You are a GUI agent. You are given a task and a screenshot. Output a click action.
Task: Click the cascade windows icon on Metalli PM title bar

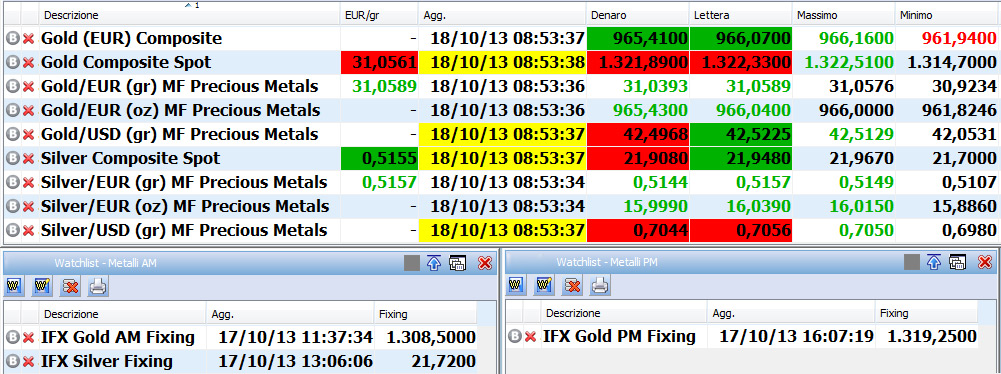tap(957, 262)
